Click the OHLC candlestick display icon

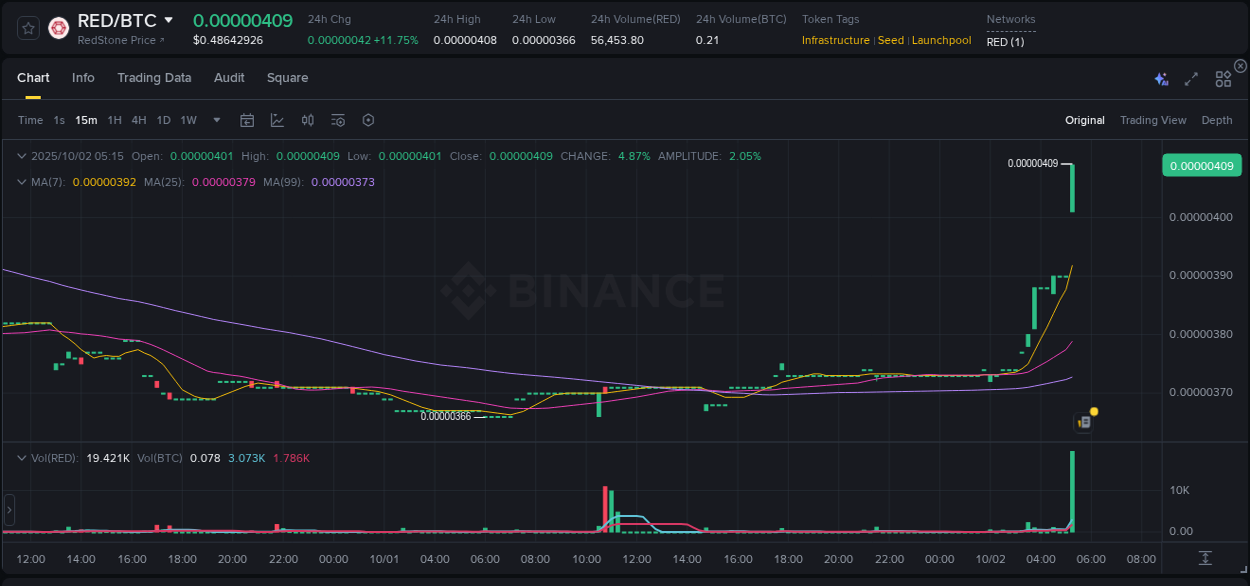point(307,120)
